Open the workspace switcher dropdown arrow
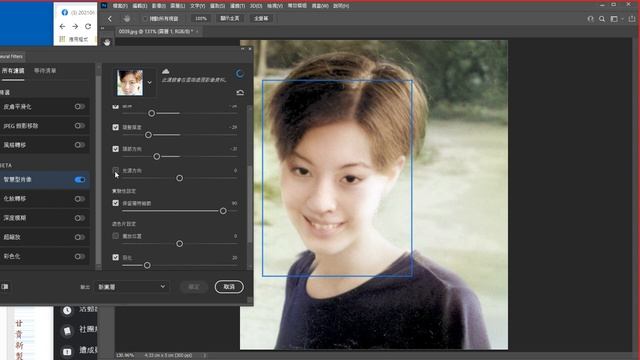This screenshot has width=640, height=360. tap(622, 19)
